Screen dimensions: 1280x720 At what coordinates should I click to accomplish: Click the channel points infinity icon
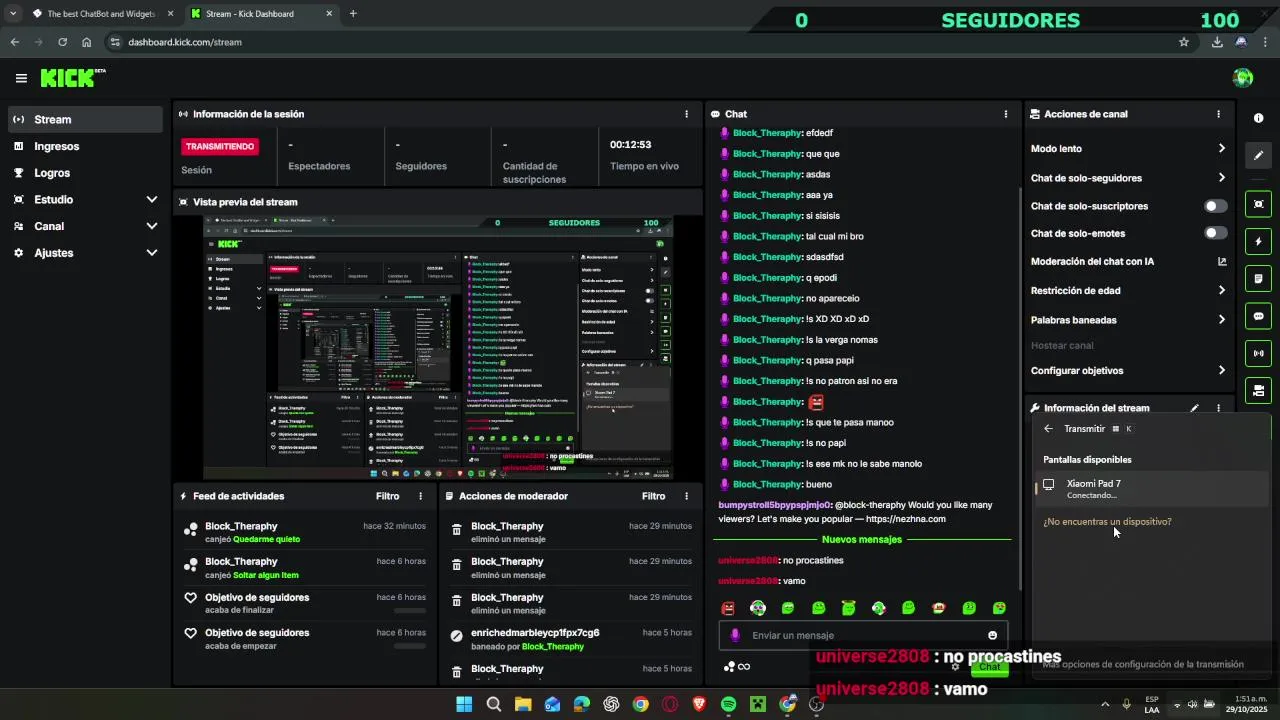737,667
